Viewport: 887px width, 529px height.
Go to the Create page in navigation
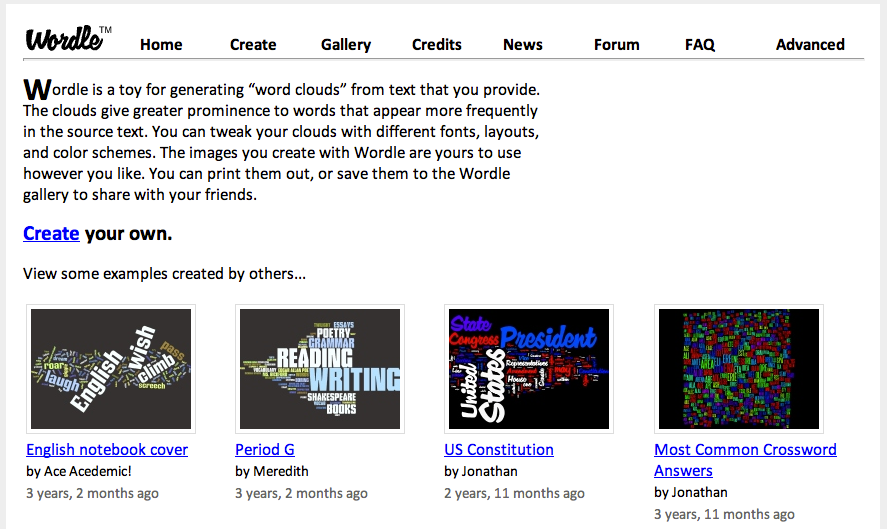pos(253,45)
